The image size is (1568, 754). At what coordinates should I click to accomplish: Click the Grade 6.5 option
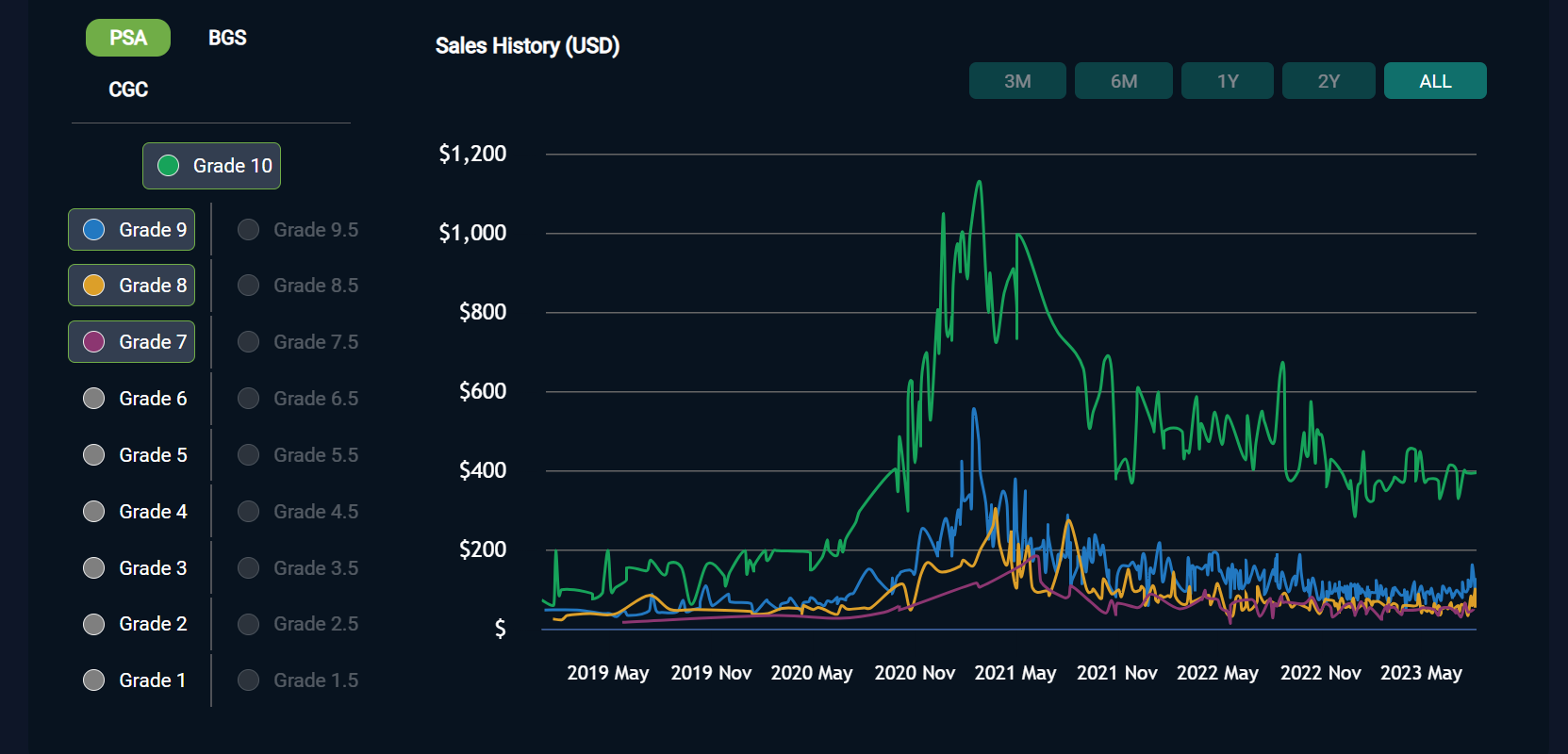[298, 399]
